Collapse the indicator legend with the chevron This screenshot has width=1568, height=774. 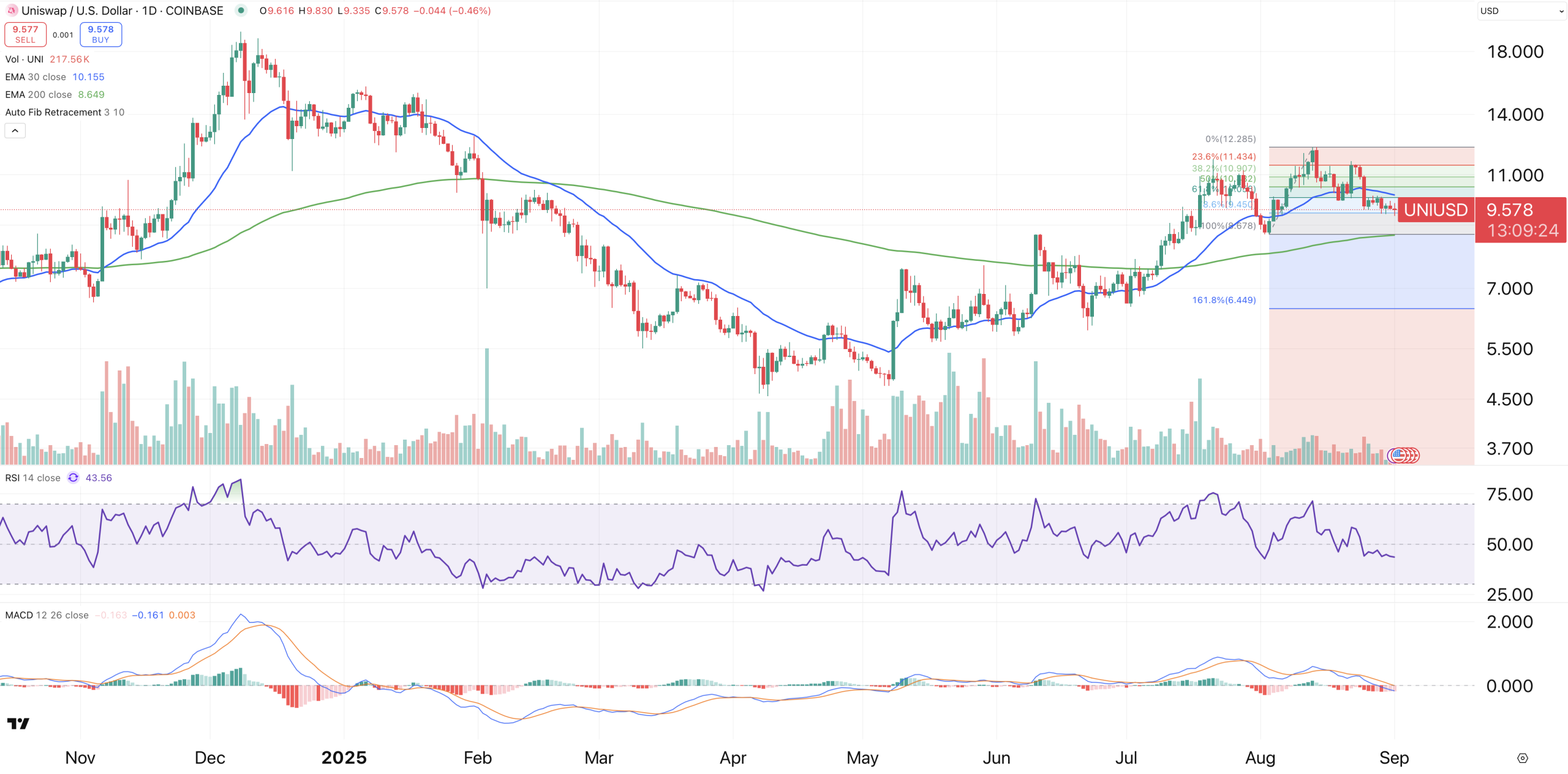15,130
